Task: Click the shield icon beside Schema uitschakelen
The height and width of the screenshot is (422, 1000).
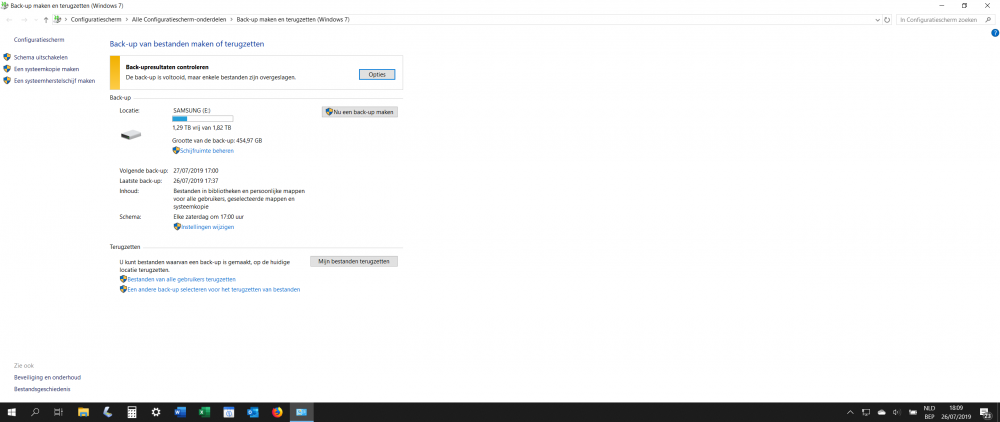Action: pos(7,57)
